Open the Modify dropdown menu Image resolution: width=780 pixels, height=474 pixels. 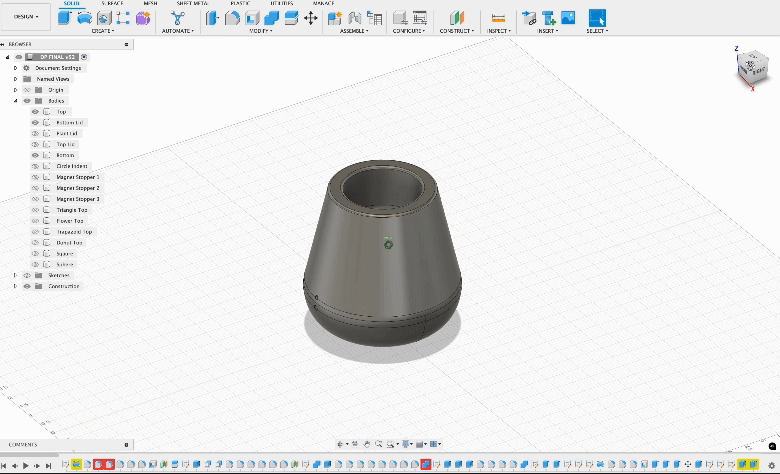click(x=261, y=31)
